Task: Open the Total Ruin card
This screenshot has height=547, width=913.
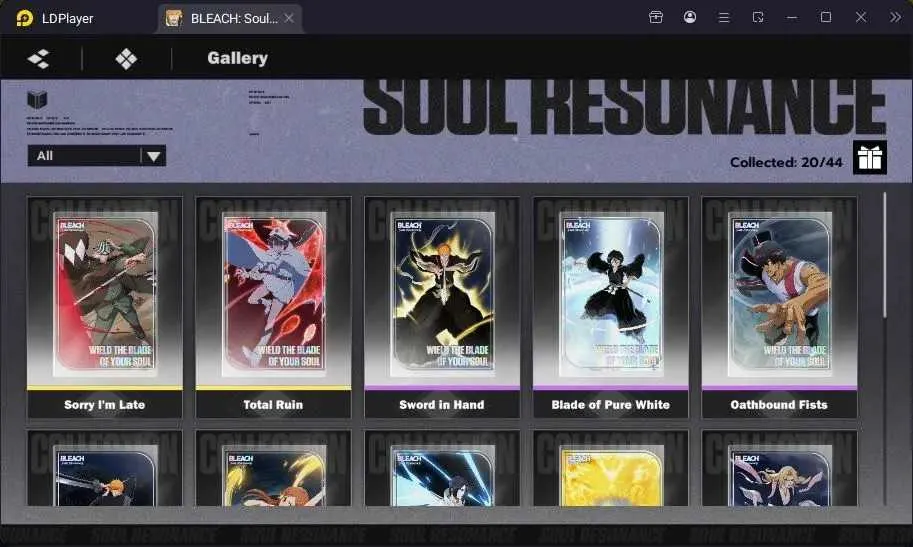Action: coord(274,307)
